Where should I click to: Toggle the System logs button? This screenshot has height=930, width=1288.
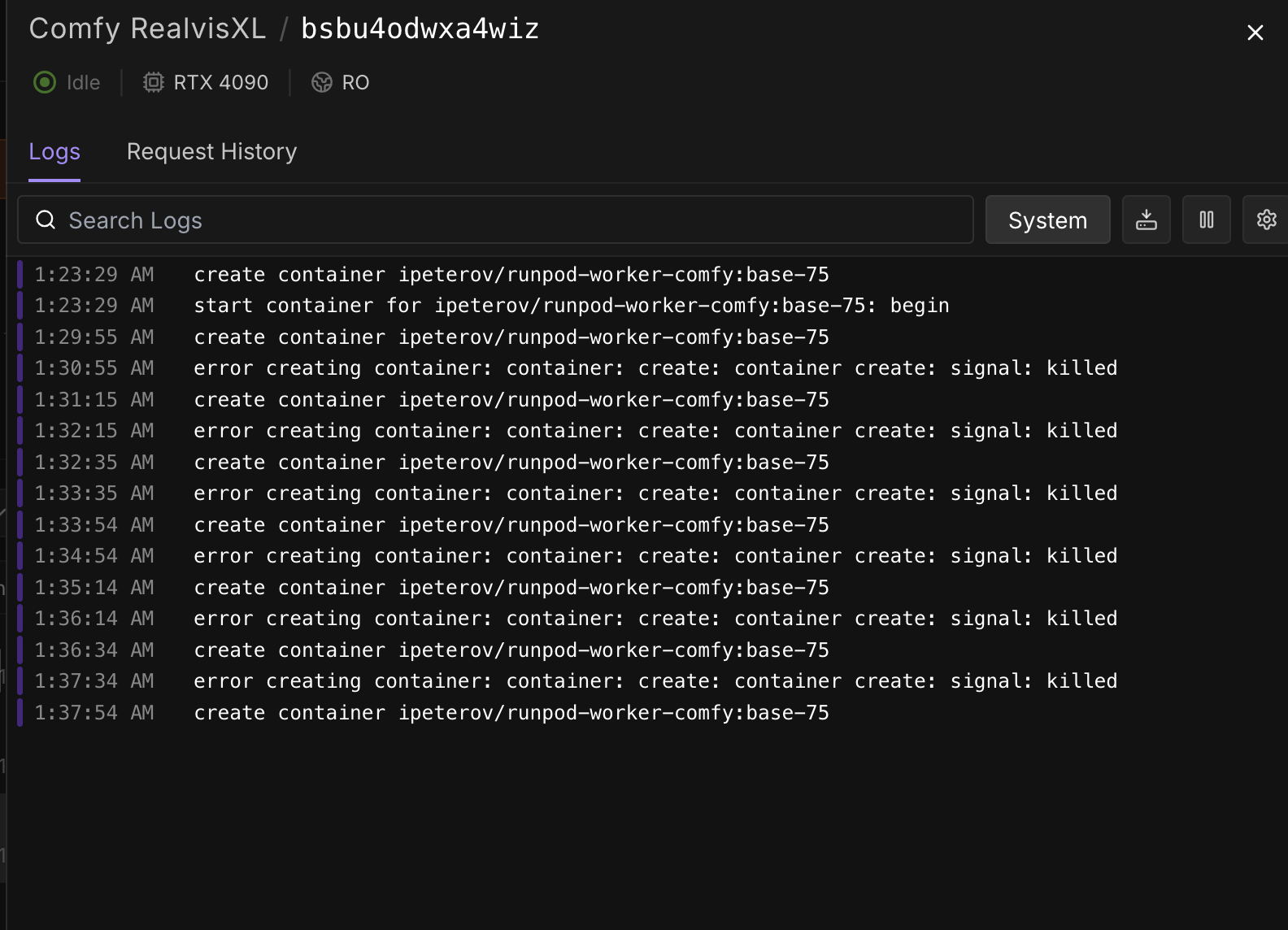1047,220
